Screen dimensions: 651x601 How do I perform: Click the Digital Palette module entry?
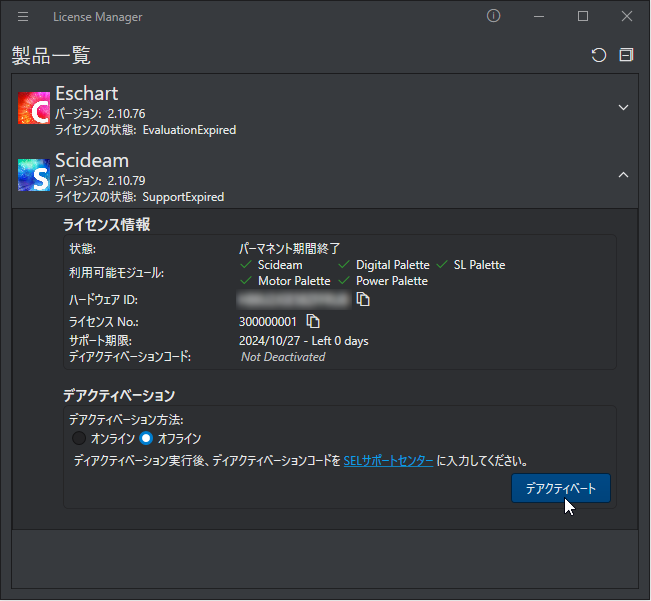click(384, 265)
